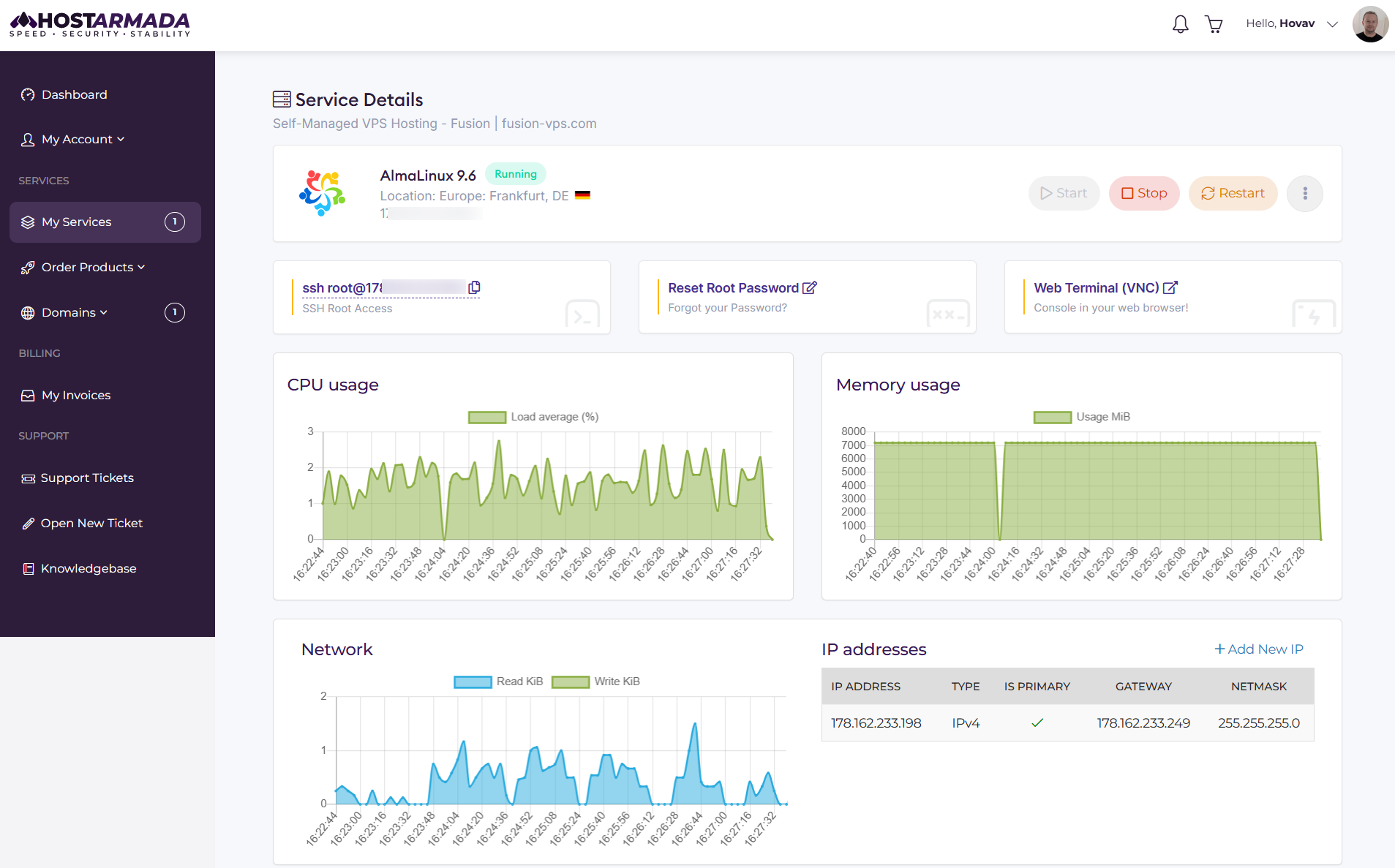The image size is (1395, 868).
Task: Restart the VPS server
Action: tap(1233, 193)
